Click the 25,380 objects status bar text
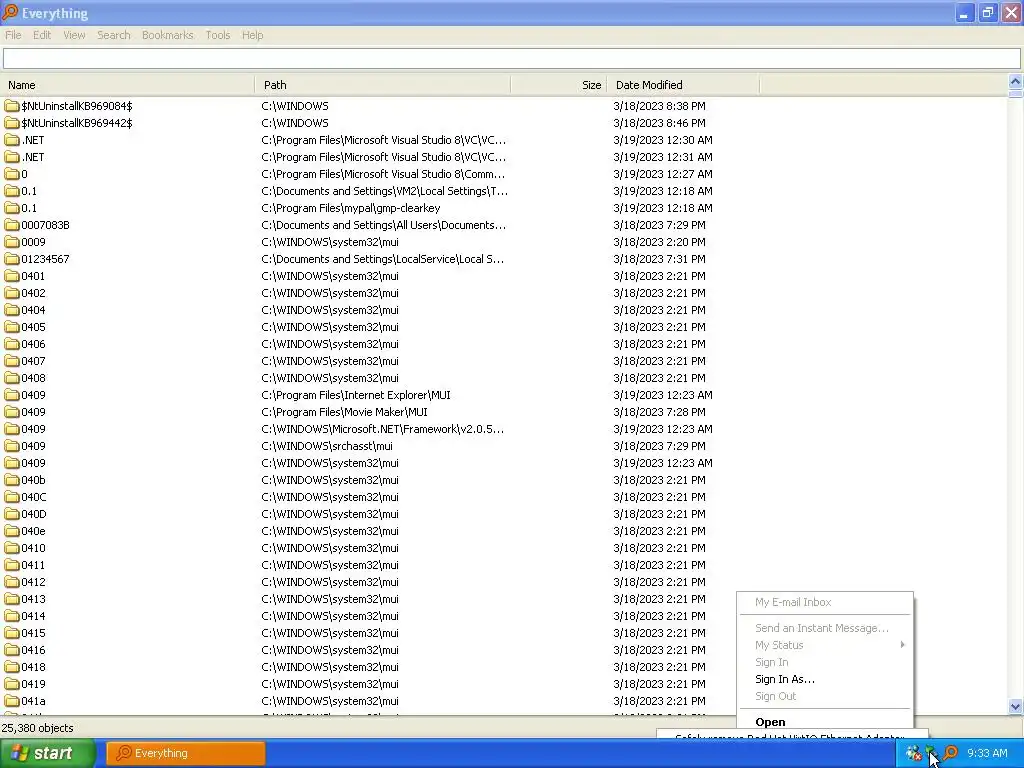 click(x=37, y=728)
